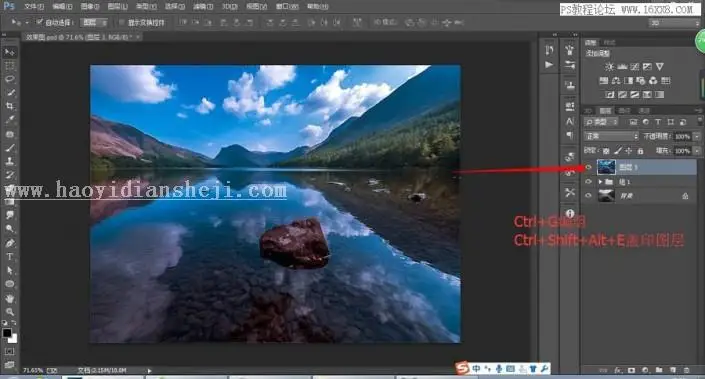
Task: Open the layer filter kind dropdown
Action: tap(601, 122)
